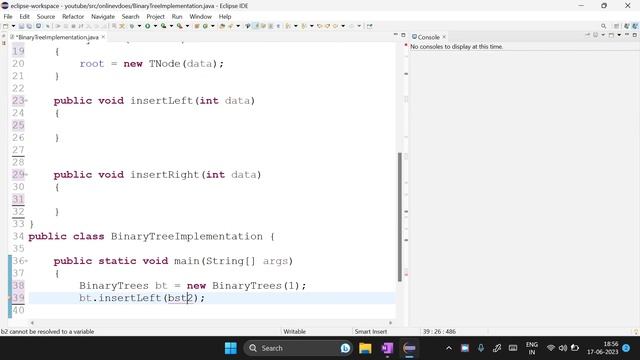The width and height of the screenshot is (640, 360).
Task: Click in the code line 'bt.insertLeft(bst2);'
Action: 142,298
